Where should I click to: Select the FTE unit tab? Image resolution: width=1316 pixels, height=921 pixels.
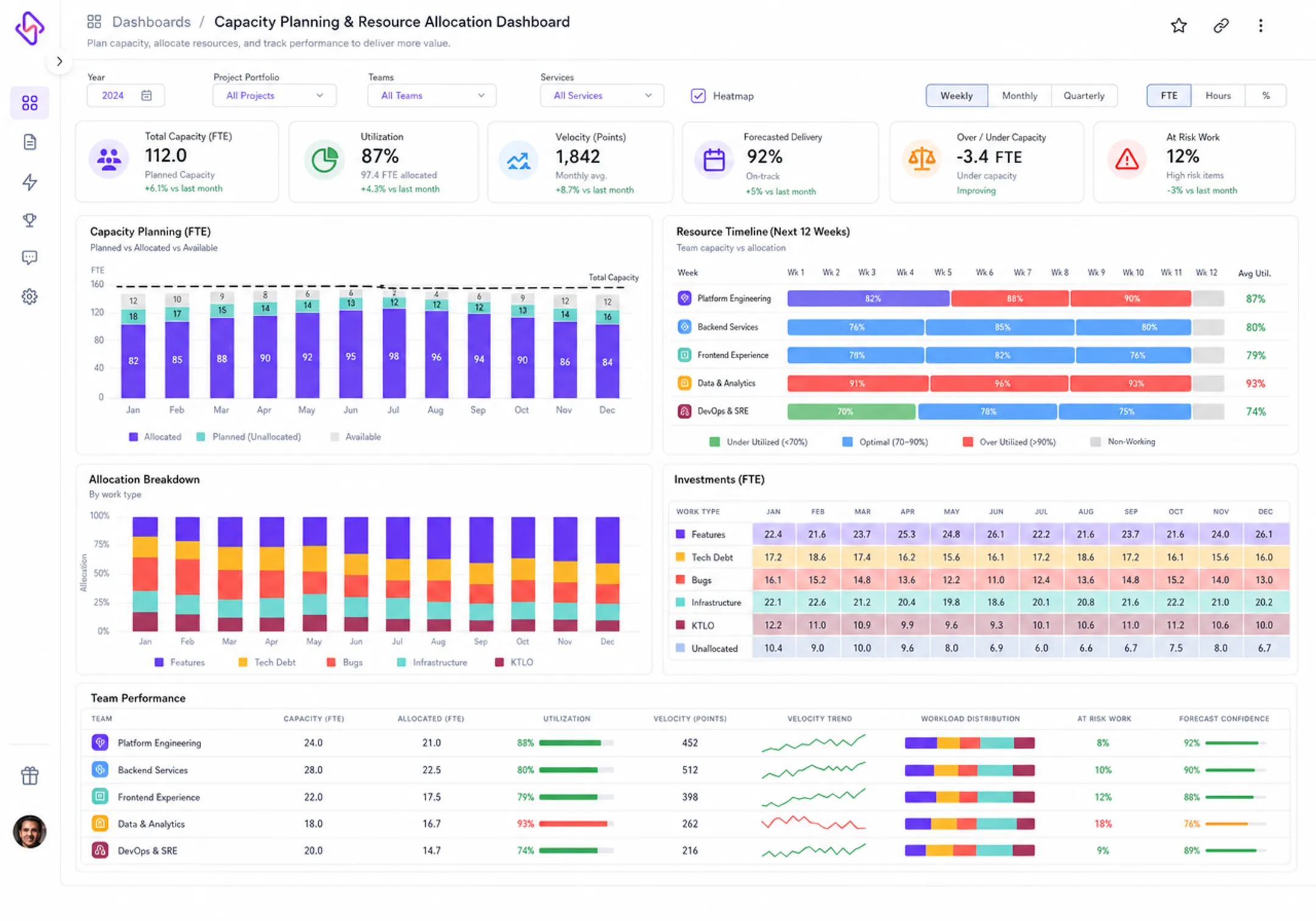click(x=1169, y=96)
